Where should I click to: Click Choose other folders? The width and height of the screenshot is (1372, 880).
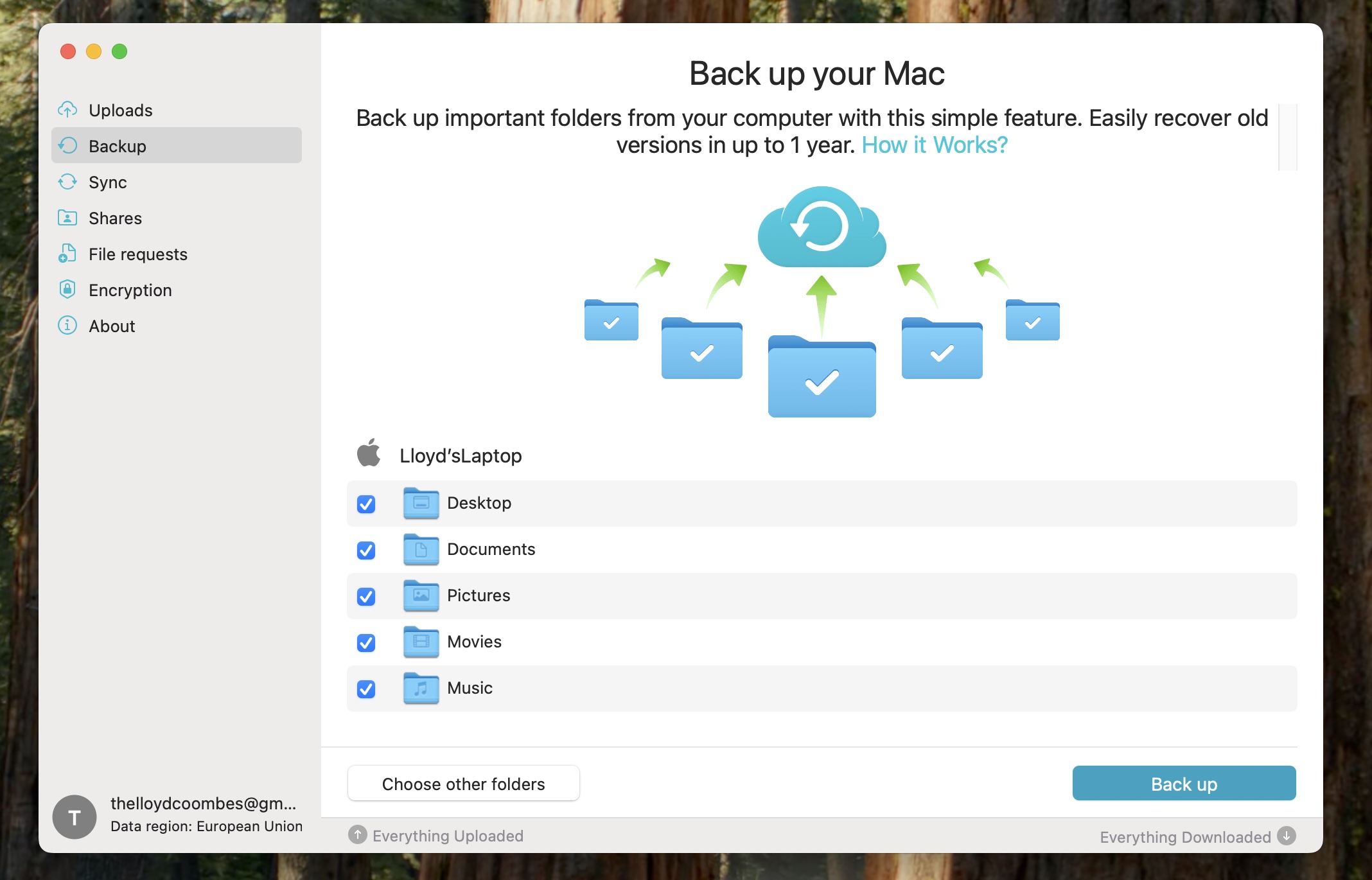pyautogui.click(x=463, y=784)
